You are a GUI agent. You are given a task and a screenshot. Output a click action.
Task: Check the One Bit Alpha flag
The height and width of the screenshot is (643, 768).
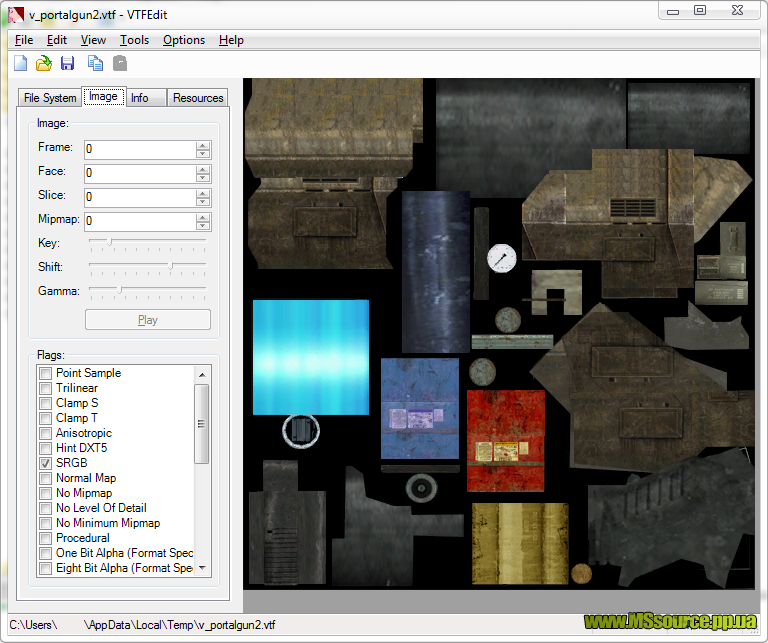46,553
